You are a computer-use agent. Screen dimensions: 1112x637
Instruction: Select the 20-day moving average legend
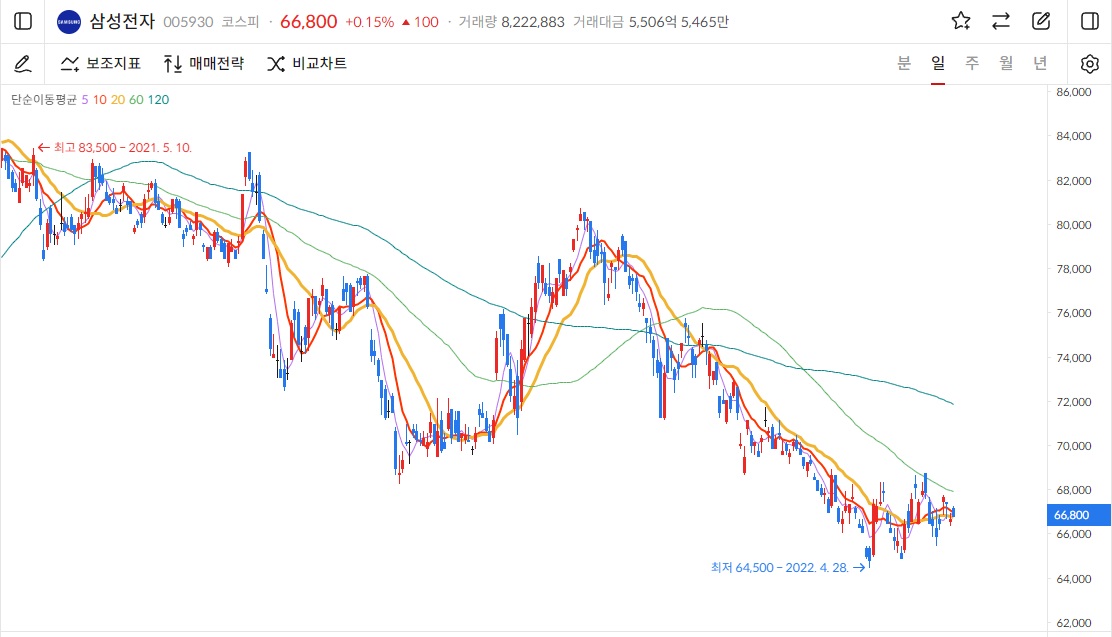click(118, 99)
